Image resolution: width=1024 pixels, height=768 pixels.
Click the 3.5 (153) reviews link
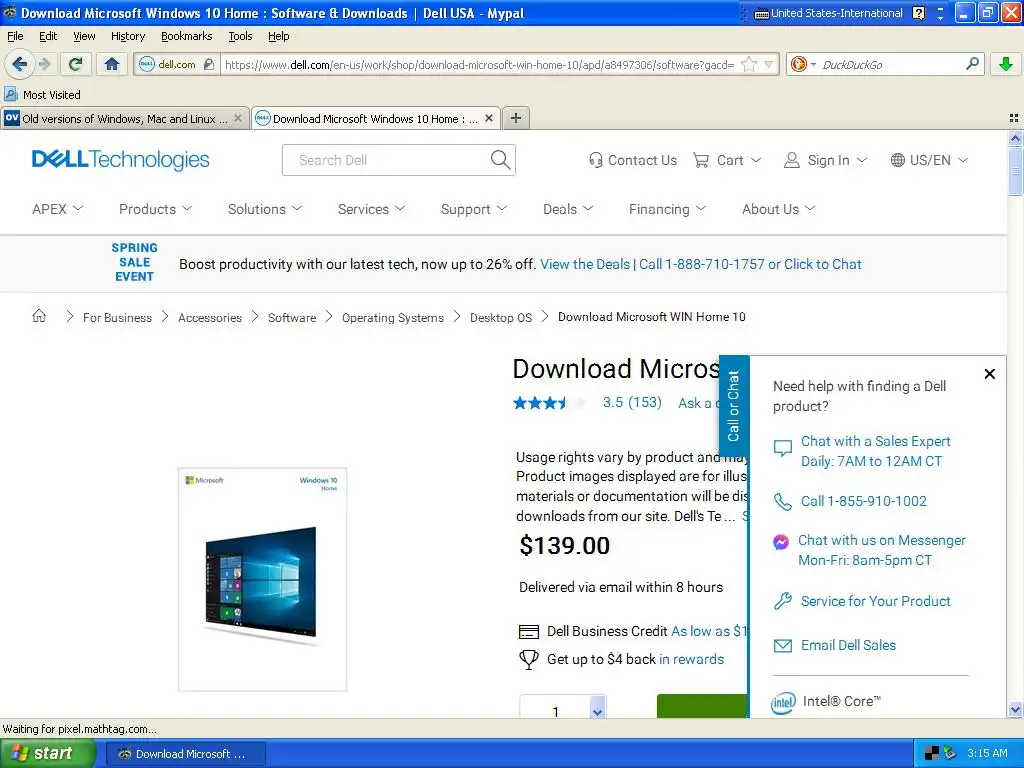632,402
